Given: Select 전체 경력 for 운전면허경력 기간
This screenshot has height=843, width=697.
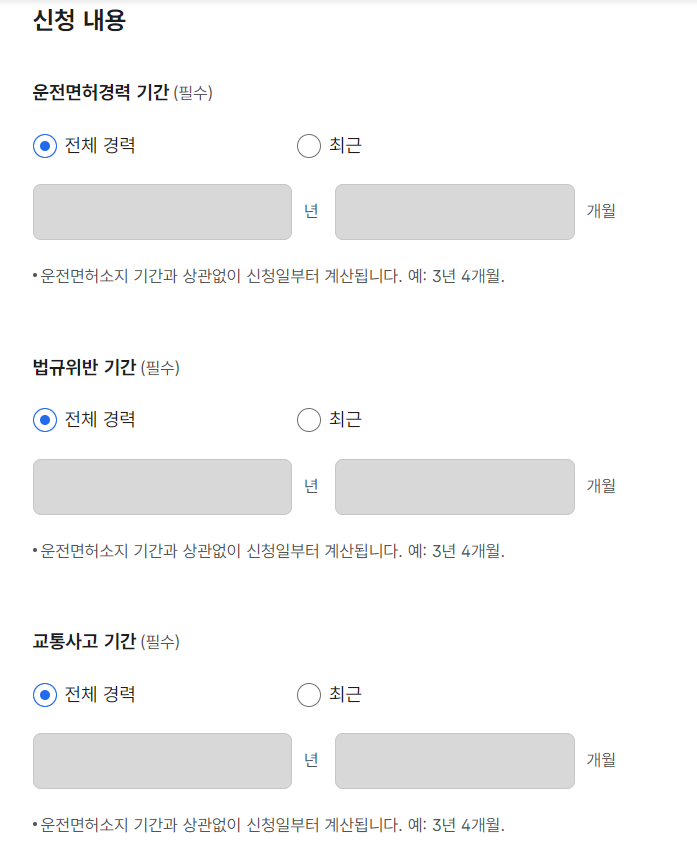Looking at the screenshot, I should [42, 144].
